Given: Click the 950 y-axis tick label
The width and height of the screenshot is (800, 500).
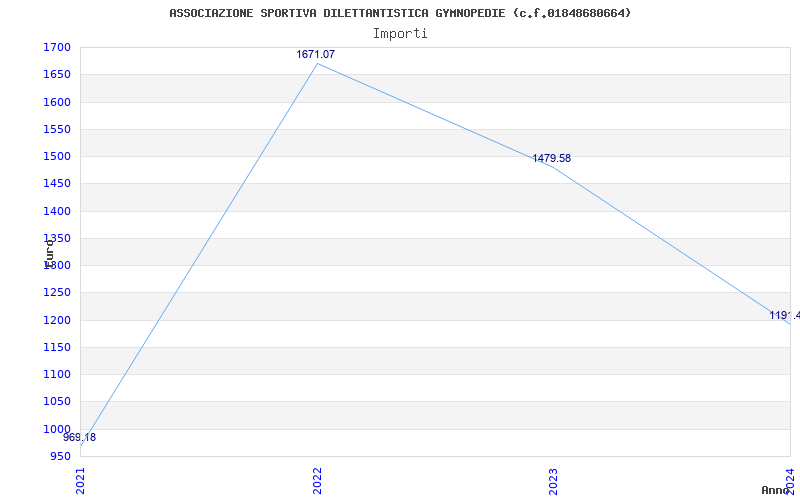Looking at the screenshot, I should (x=60, y=456).
